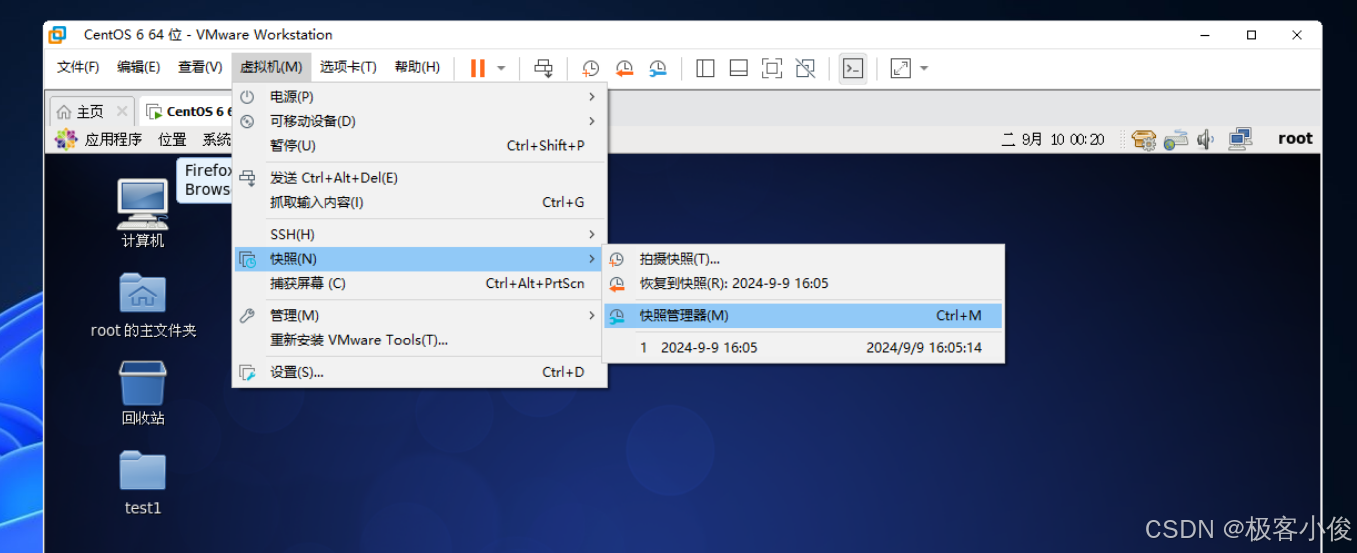Viewport: 1357px width, 553px height.
Task: Click the snapshot manager toolbar icon with wrench
Action: 658,68
